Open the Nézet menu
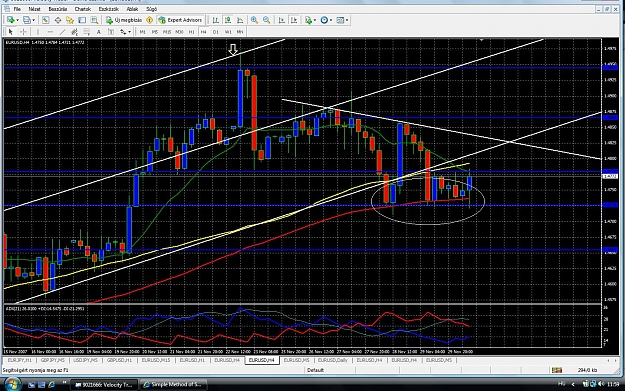 click(x=34, y=9)
